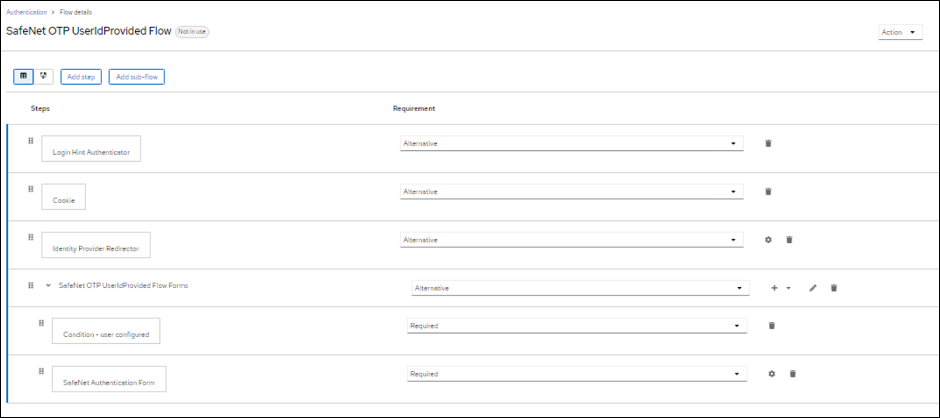The height and width of the screenshot is (418, 940).
Task: Delete the SafeNet OTP UserIdProvided Flow Forms sub-flow
Action: [834, 288]
